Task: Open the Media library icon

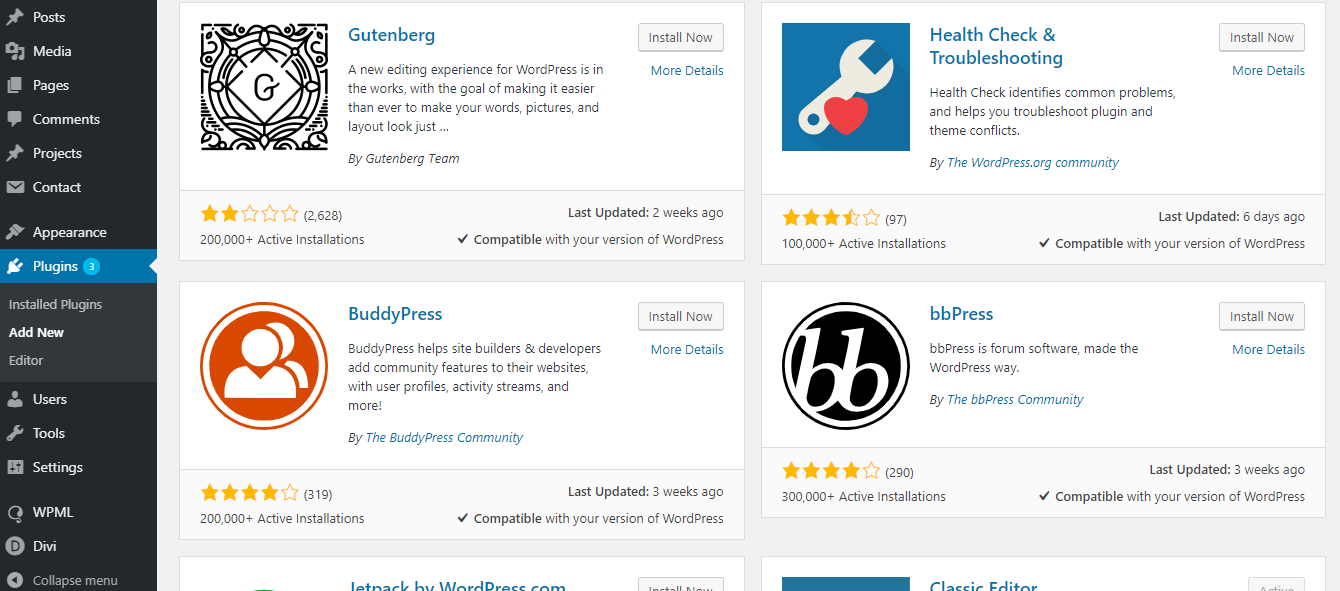Action: click(17, 50)
